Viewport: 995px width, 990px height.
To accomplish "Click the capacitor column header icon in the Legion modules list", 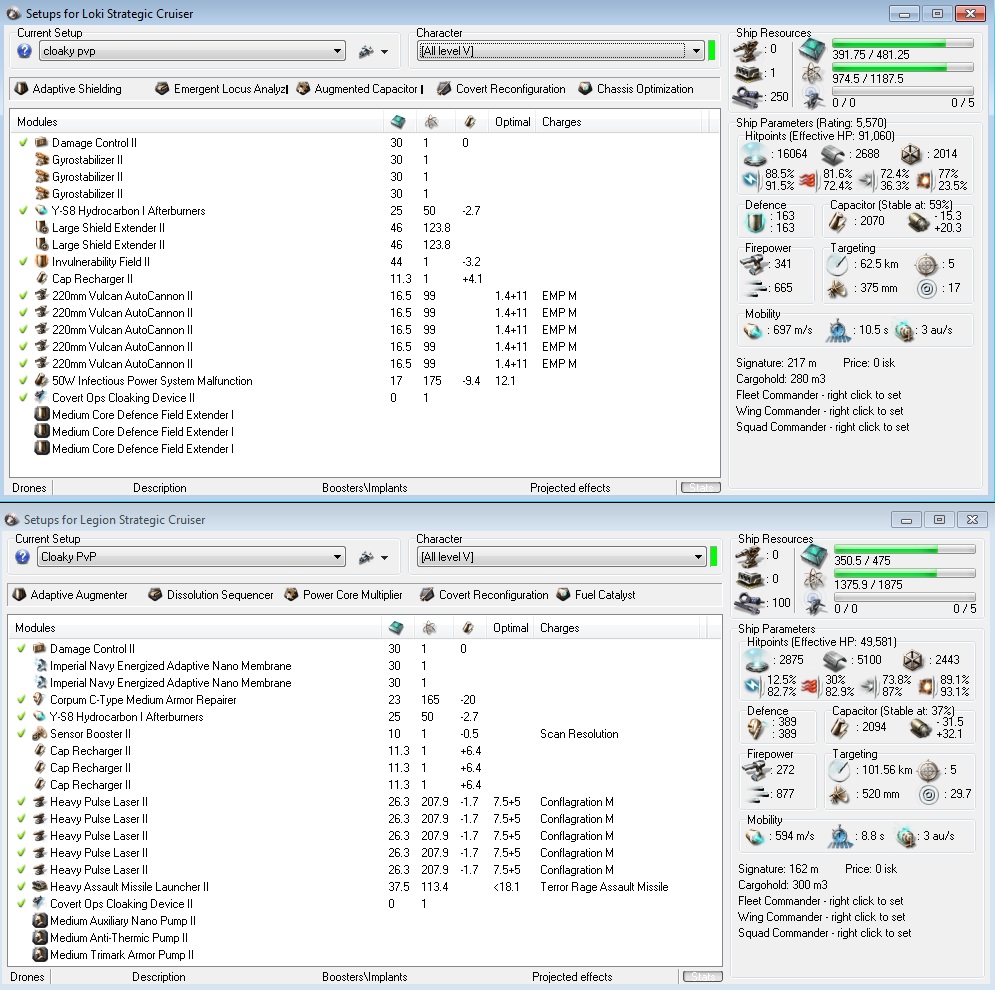I will click(x=468, y=627).
